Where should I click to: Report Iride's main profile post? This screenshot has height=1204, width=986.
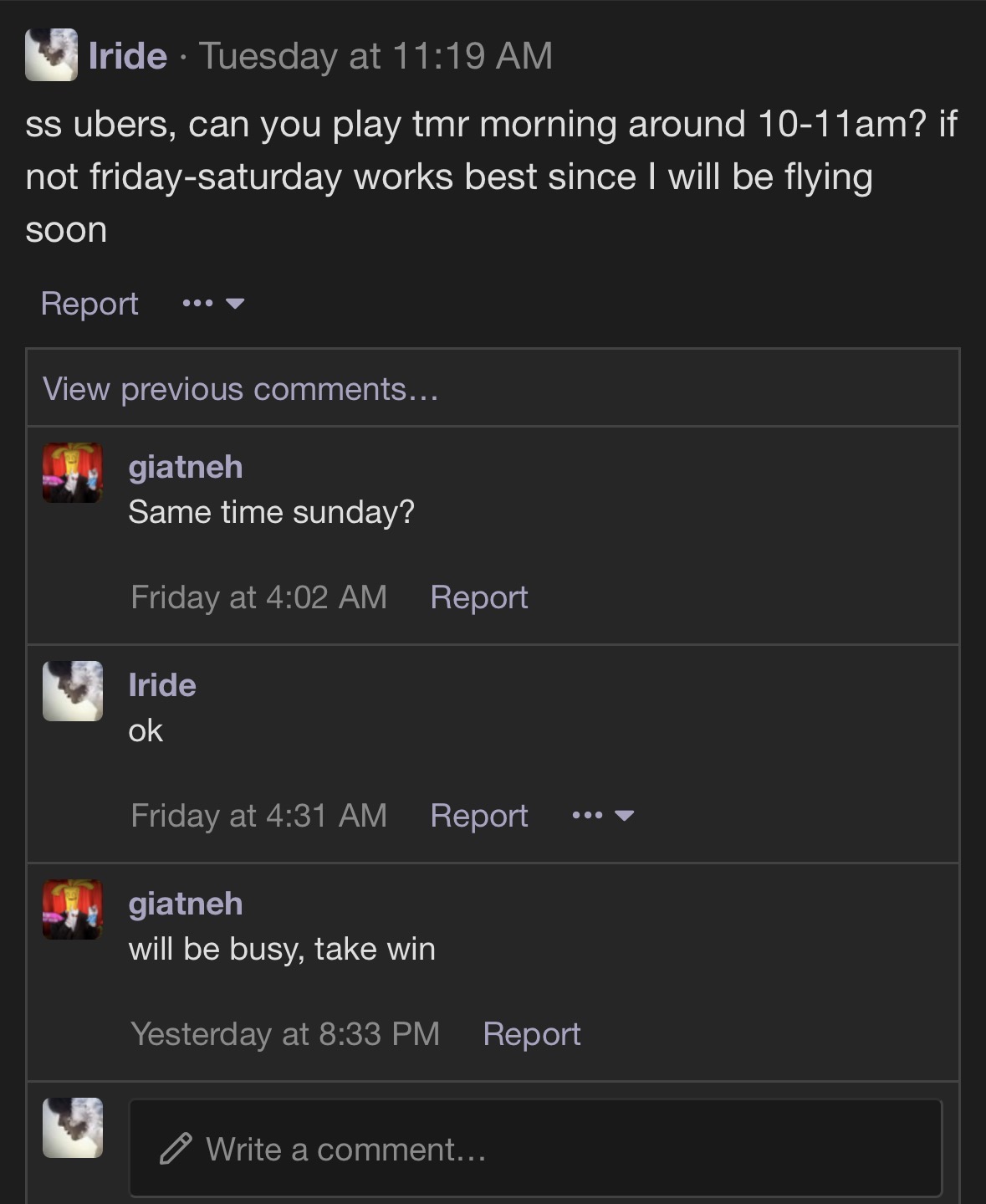[89, 303]
